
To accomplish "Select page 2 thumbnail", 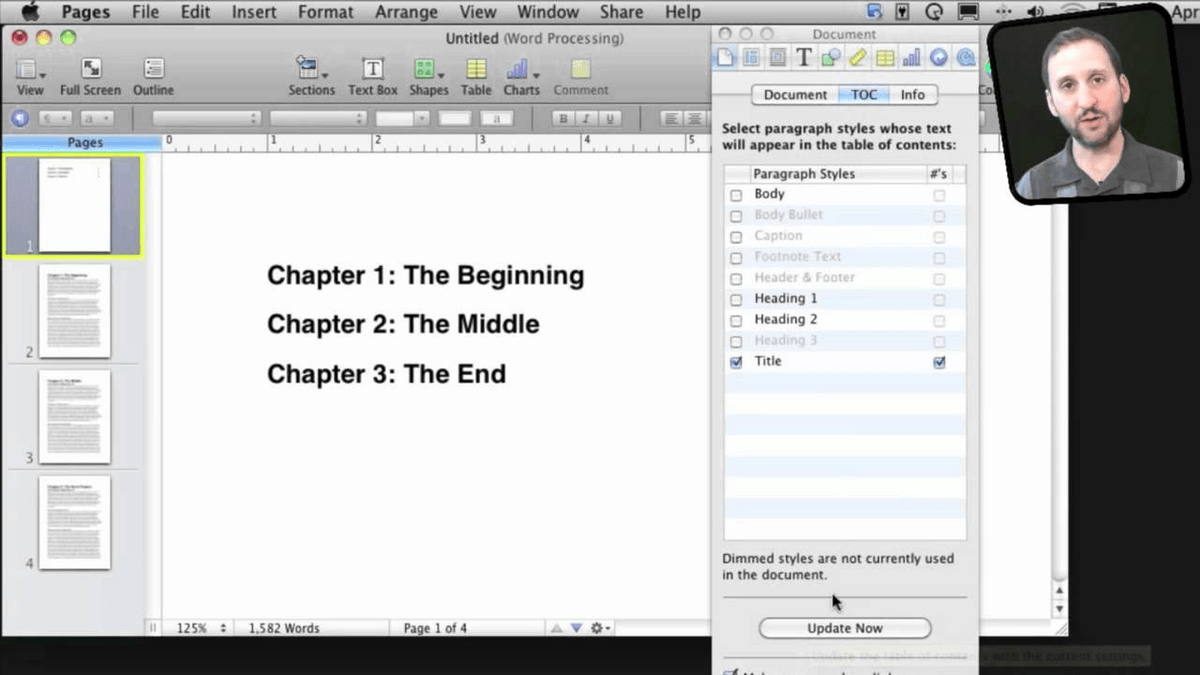I will (x=75, y=311).
